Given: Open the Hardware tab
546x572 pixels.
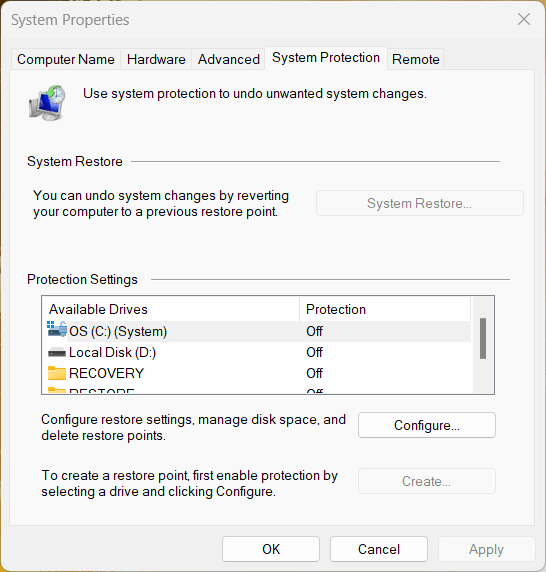Looking at the screenshot, I should point(156,59).
